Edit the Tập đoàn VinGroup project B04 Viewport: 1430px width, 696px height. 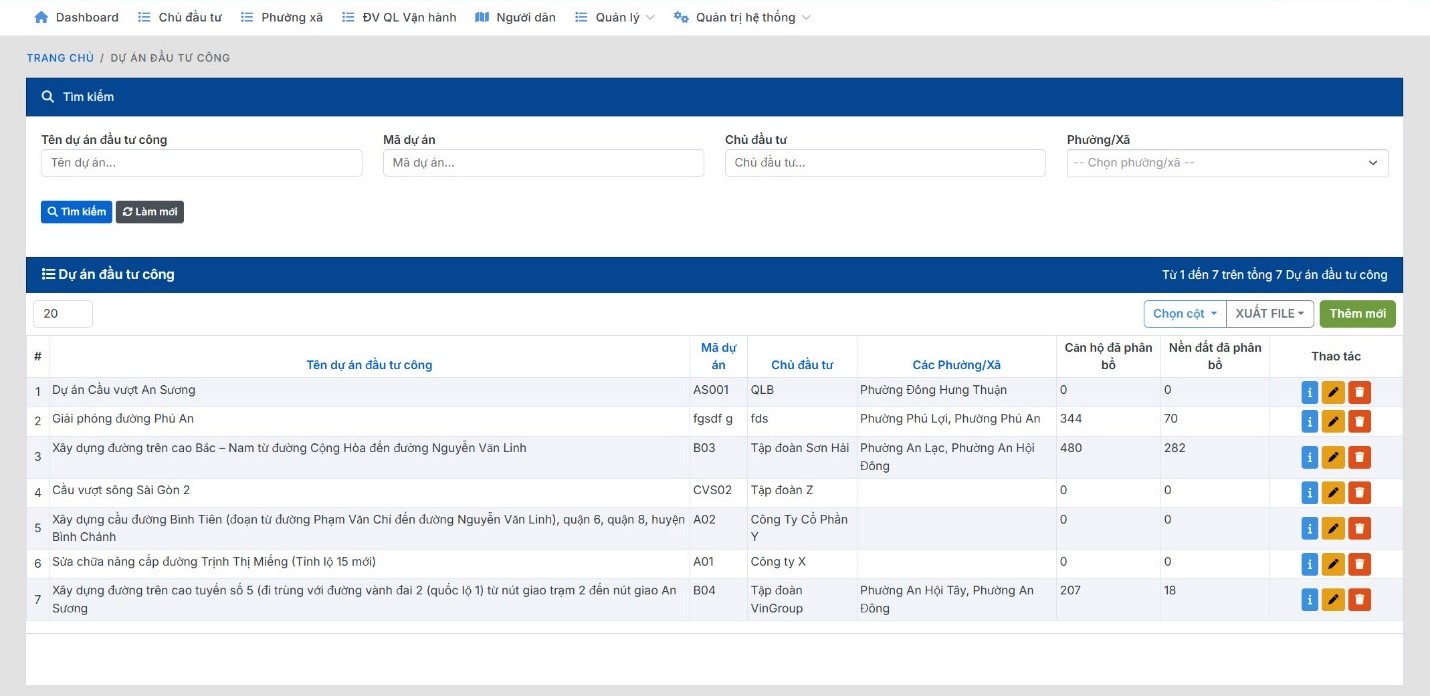tap(1333, 599)
